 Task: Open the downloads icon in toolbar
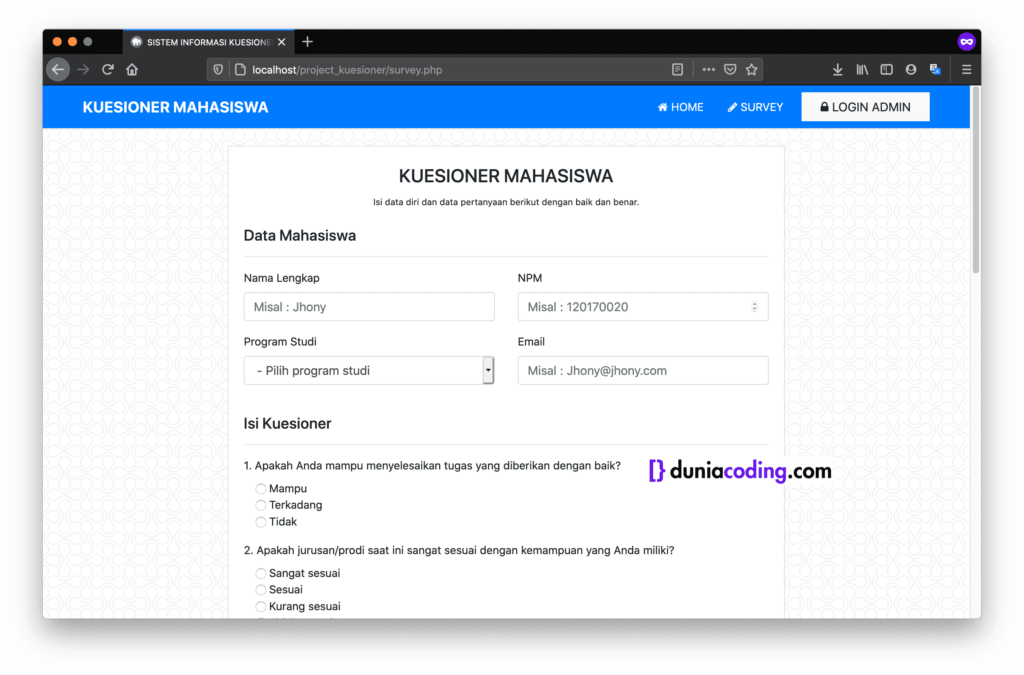837,69
